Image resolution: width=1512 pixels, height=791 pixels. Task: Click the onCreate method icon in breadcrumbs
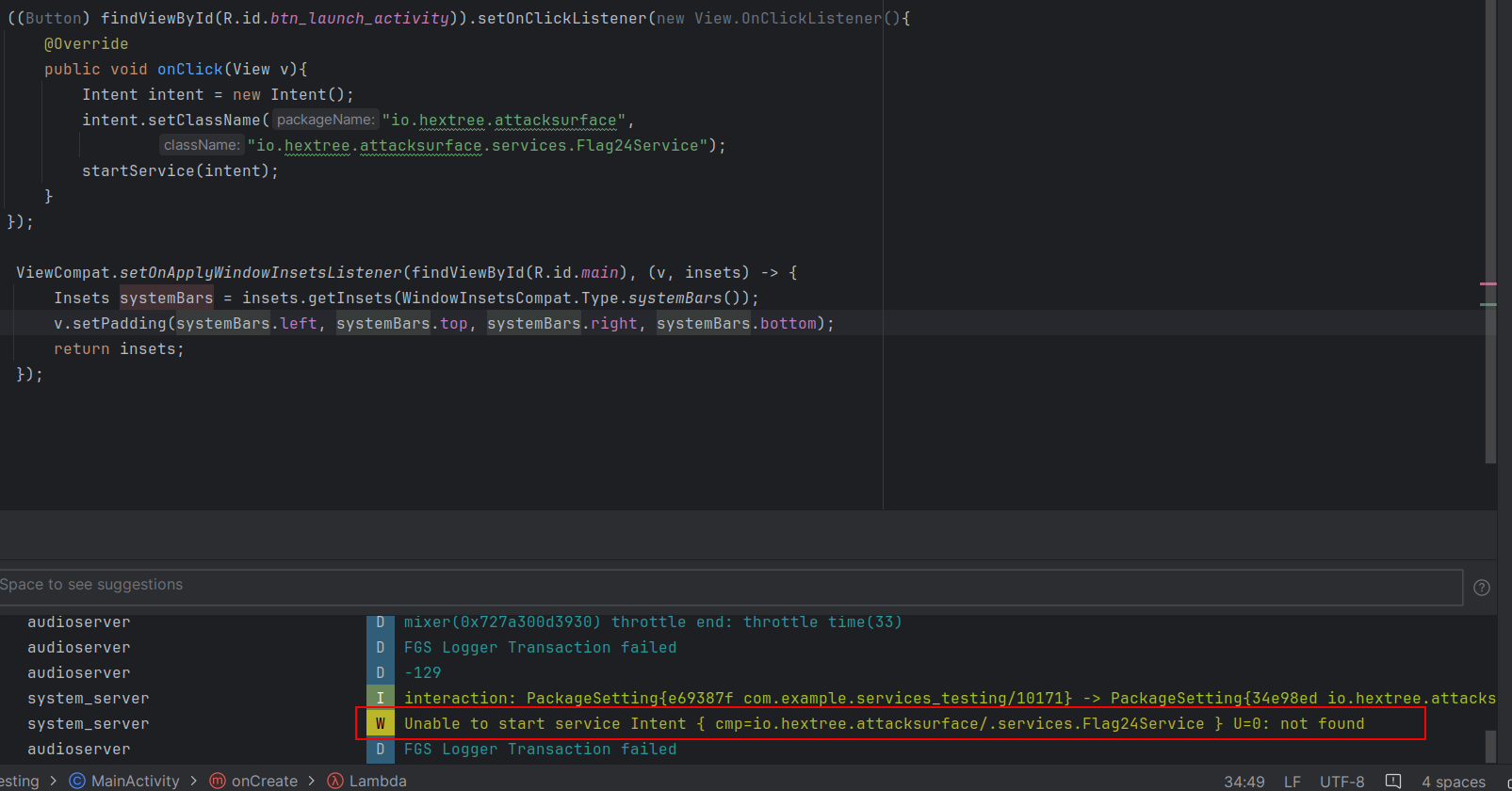pyautogui.click(x=218, y=781)
